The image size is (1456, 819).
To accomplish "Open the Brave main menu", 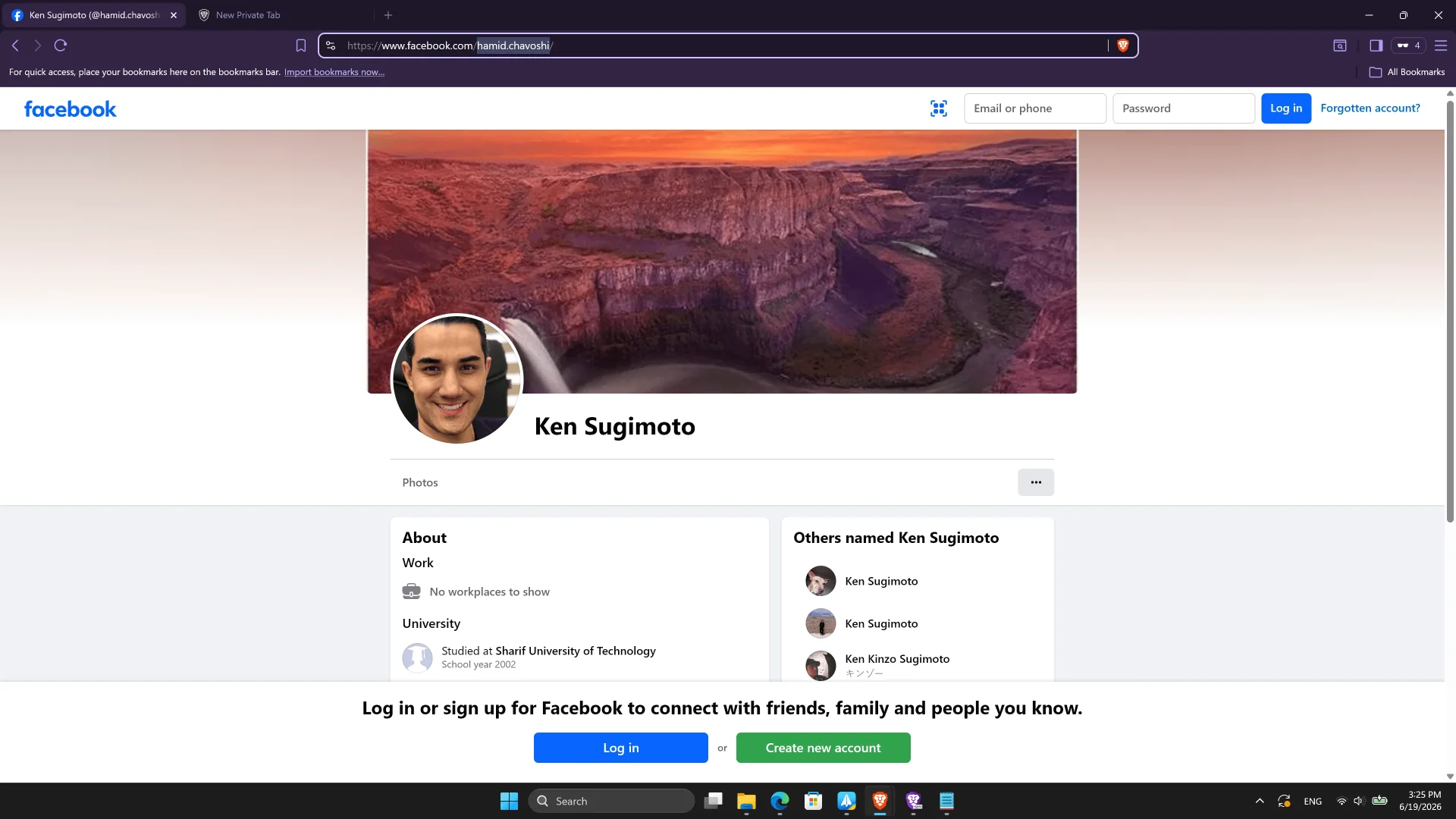I will (x=1441, y=45).
